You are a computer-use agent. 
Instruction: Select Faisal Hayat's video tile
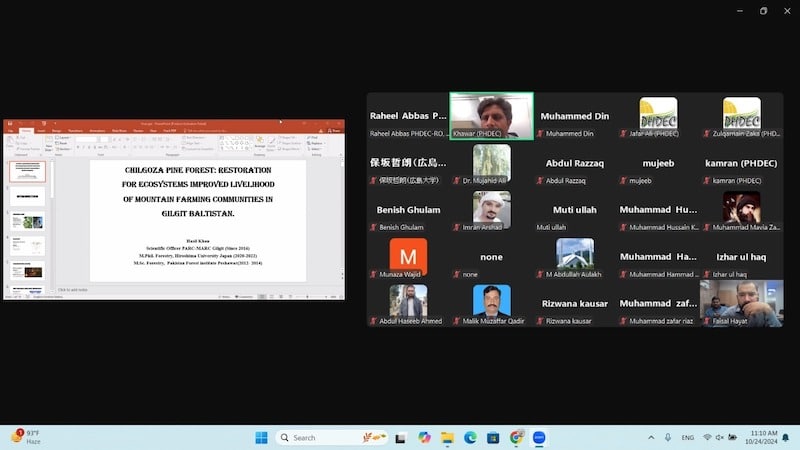point(741,303)
